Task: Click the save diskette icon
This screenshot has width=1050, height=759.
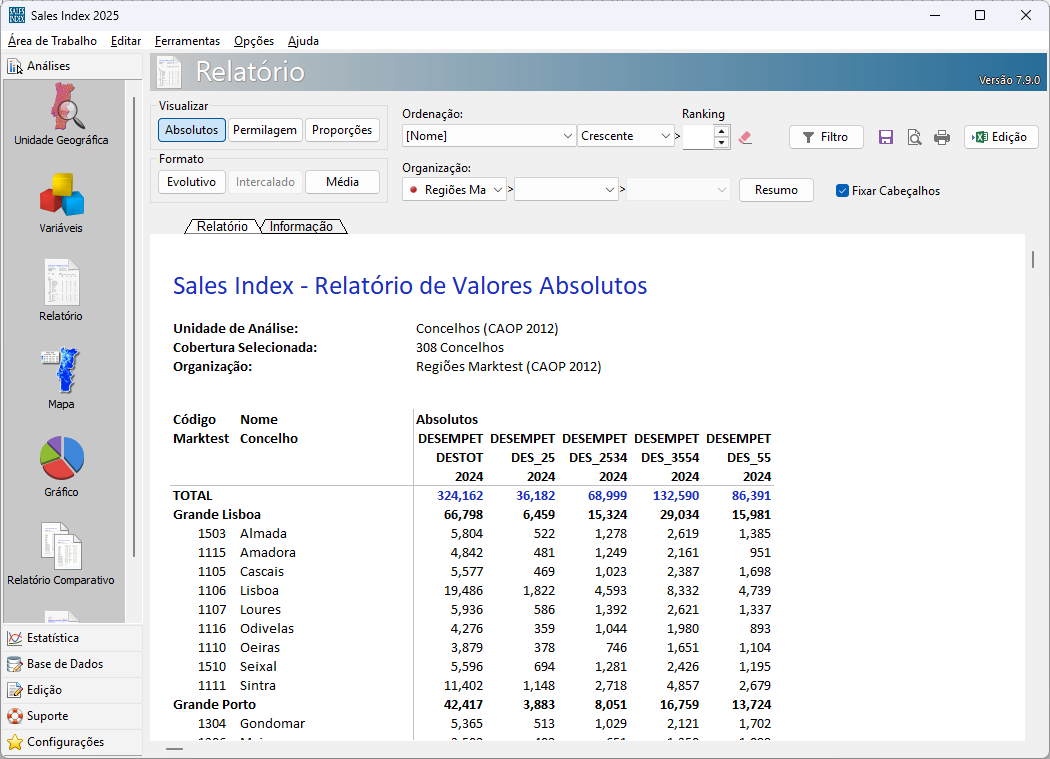Action: [886, 138]
